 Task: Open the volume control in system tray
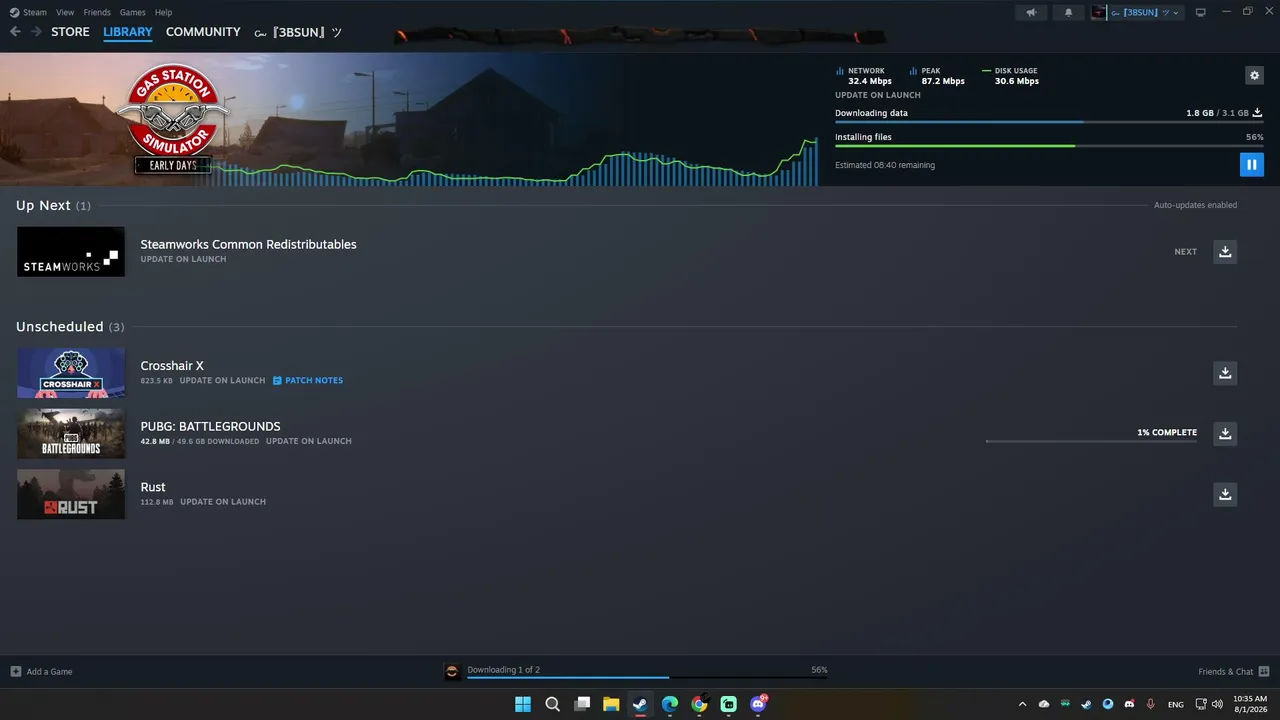tap(1217, 704)
